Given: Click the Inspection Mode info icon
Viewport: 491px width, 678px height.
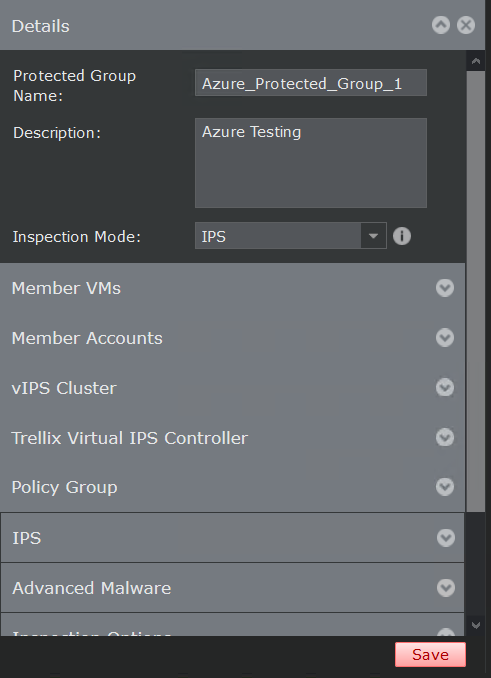Looking at the screenshot, I should [x=402, y=236].
